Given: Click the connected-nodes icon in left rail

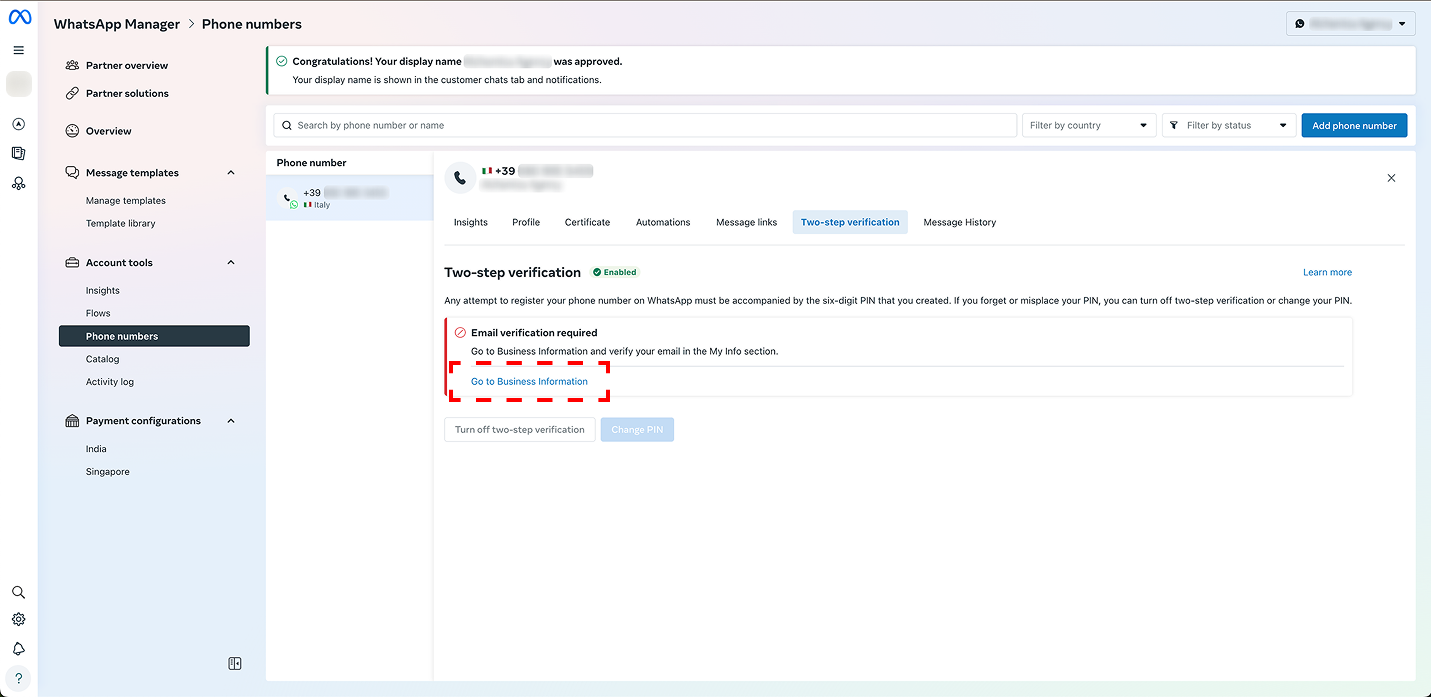Looking at the screenshot, I should pos(19,183).
